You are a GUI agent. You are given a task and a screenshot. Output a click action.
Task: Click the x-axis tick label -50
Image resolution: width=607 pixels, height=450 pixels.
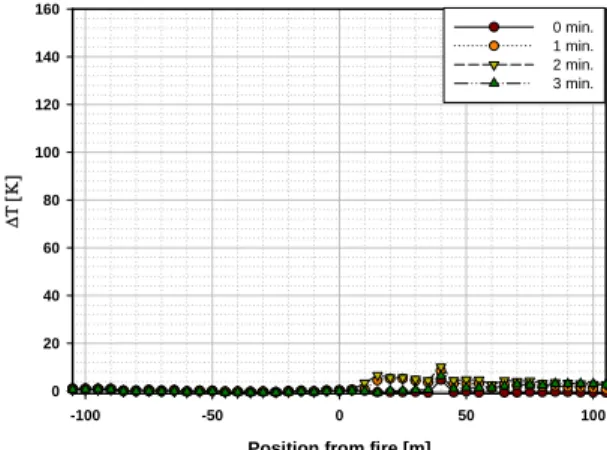[x=212, y=416]
